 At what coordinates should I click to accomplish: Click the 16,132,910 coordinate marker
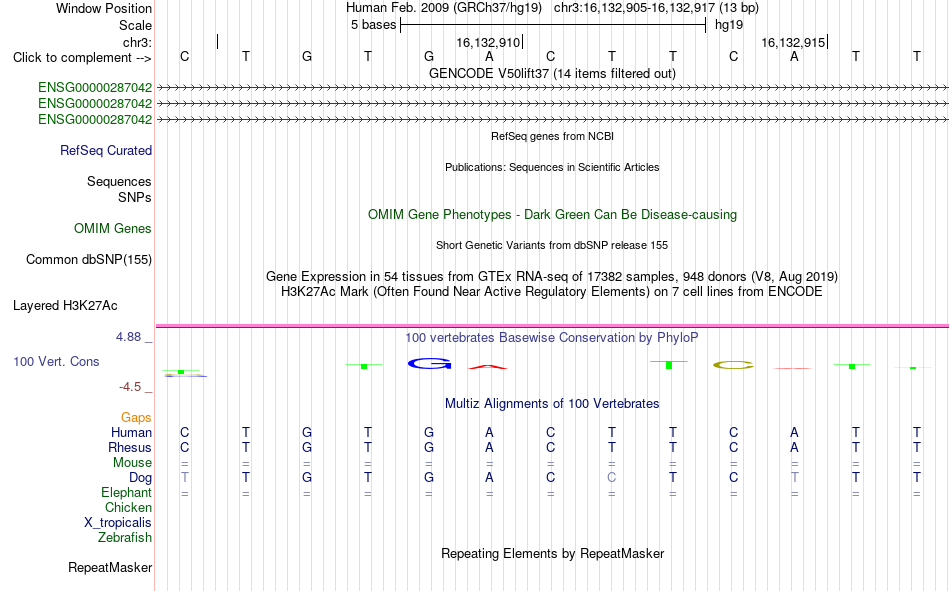488,42
